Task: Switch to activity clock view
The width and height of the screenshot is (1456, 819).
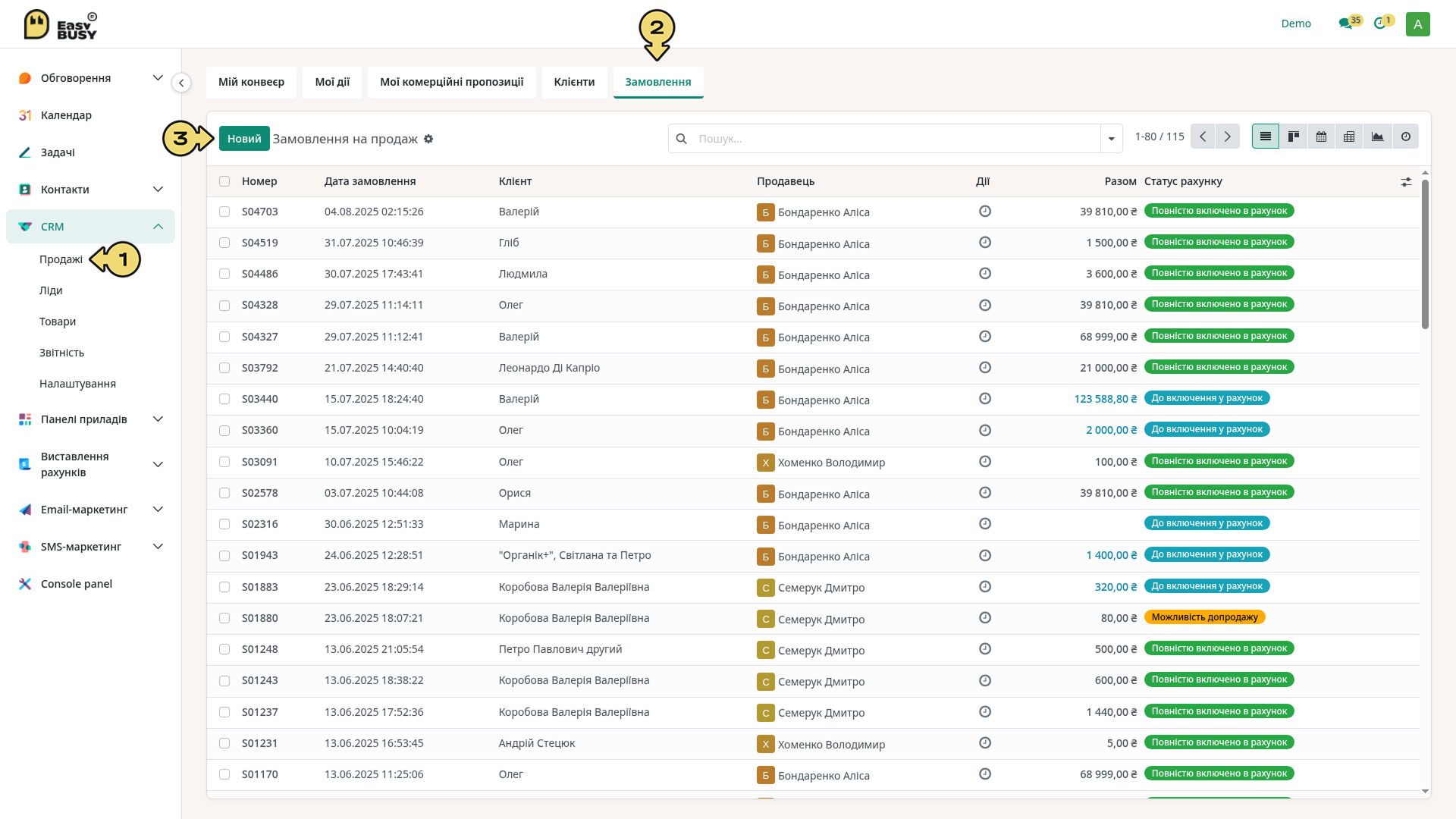Action: pyautogui.click(x=1406, y=137)
